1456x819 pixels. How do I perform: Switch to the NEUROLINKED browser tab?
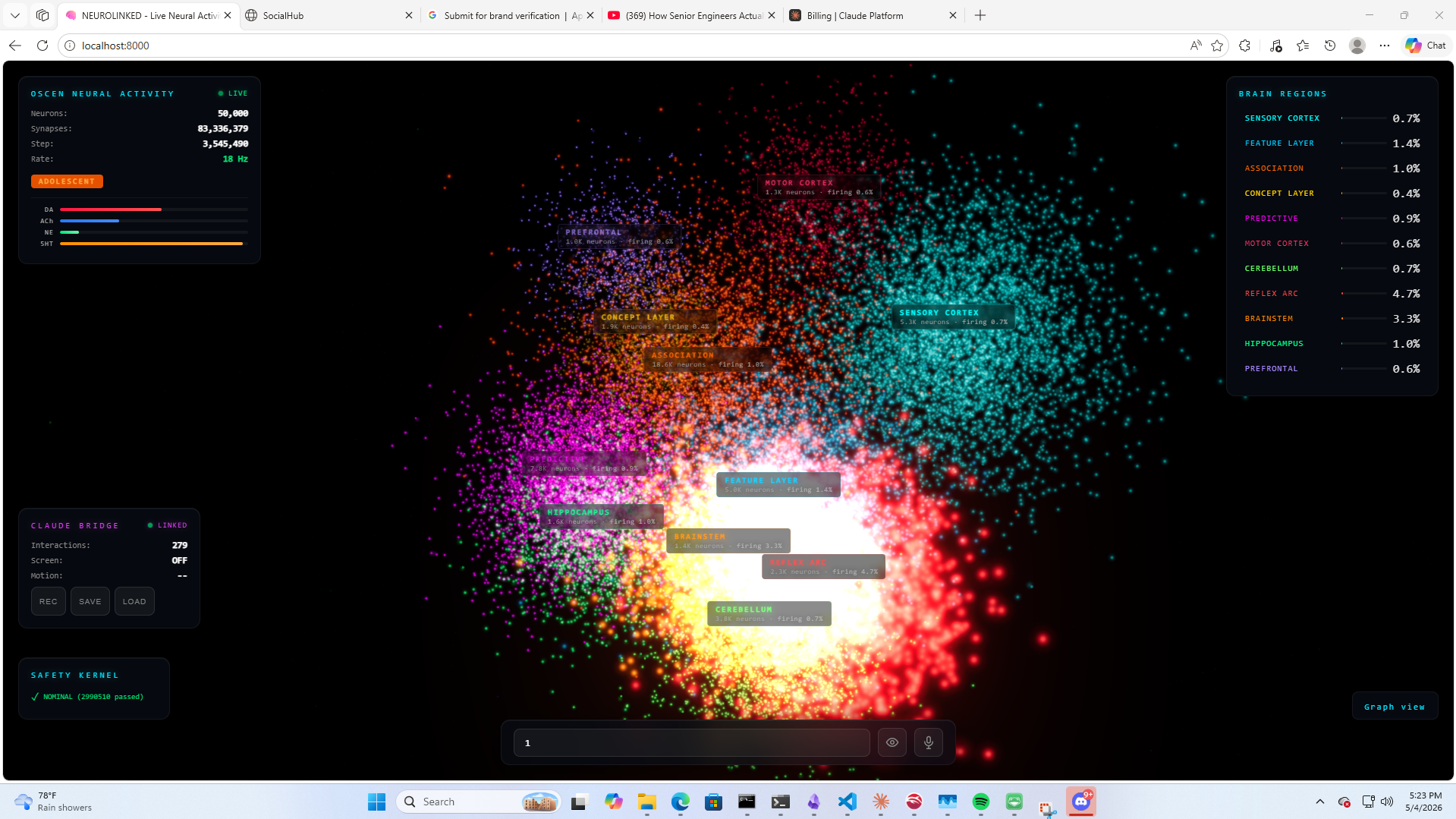click(x=149, y=15)
